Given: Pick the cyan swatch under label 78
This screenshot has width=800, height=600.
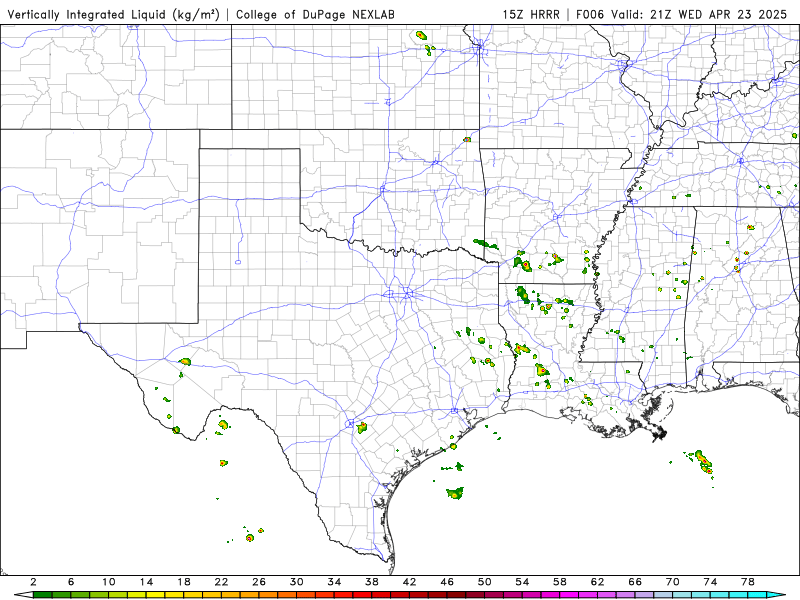Looking at the screenshot, I should coord(757,595).
